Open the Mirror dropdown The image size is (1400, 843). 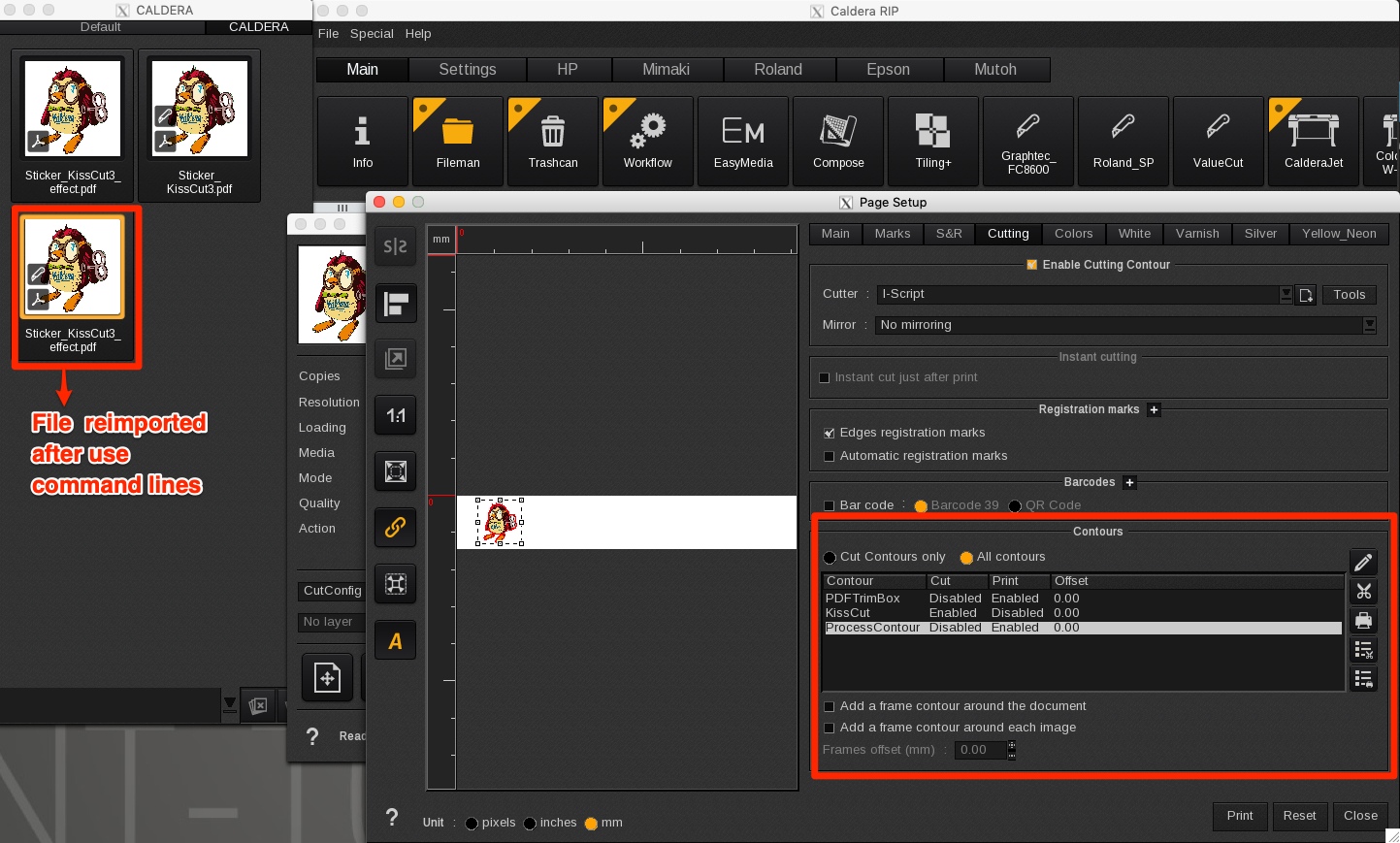point(1369,325)
